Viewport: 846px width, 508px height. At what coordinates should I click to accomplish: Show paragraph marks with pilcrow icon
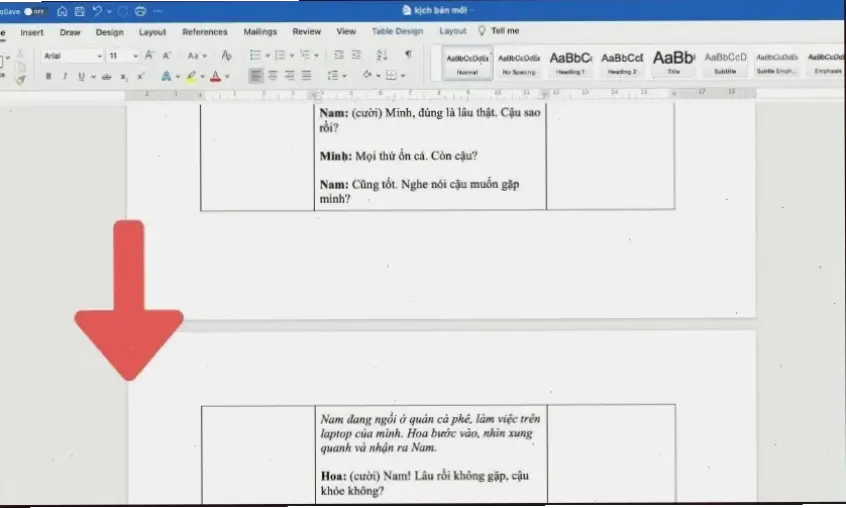[407, 55]
